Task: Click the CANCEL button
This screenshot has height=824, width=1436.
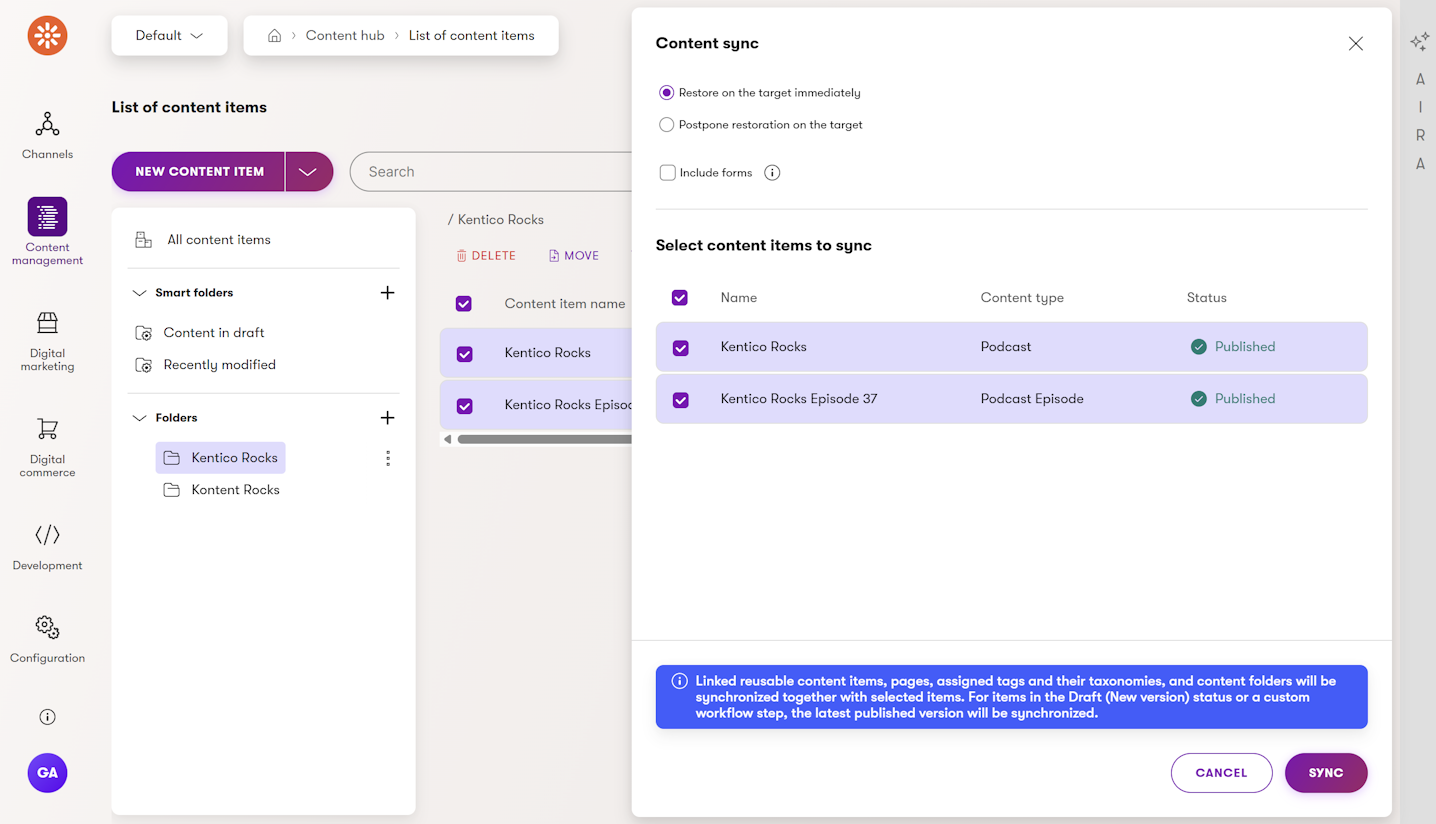Action: click(x=1221, y=773)
